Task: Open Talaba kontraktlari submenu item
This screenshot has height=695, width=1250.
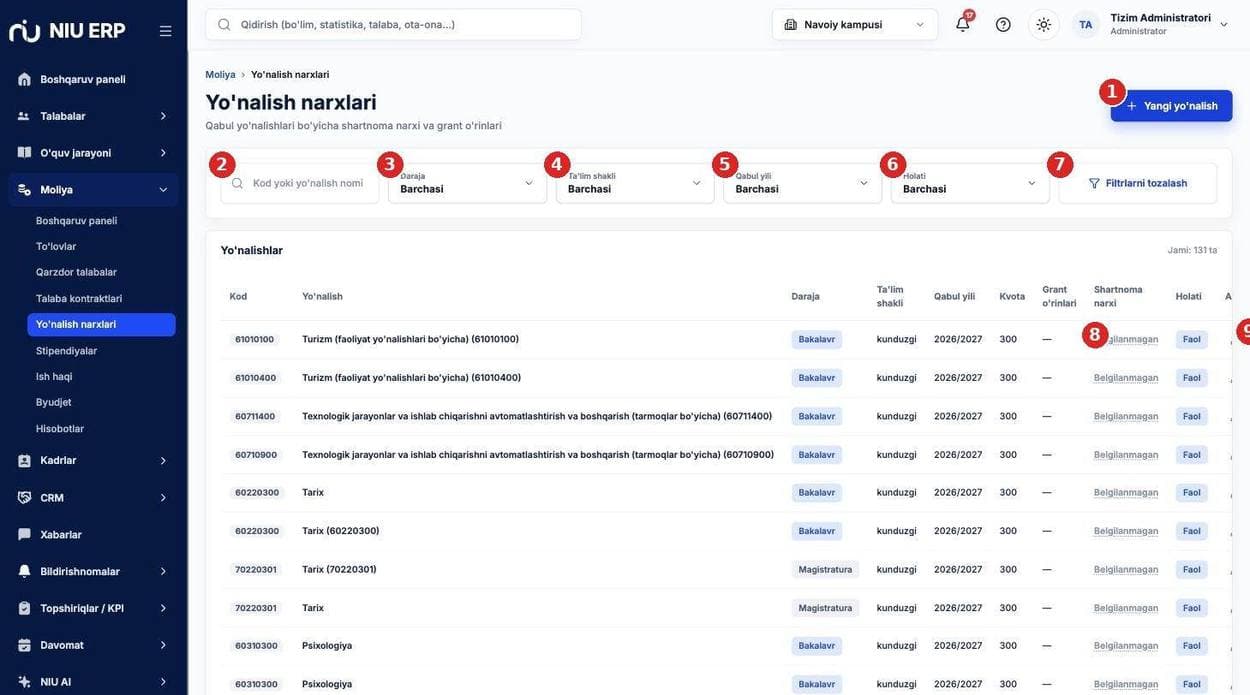Action: click(79, 299)
